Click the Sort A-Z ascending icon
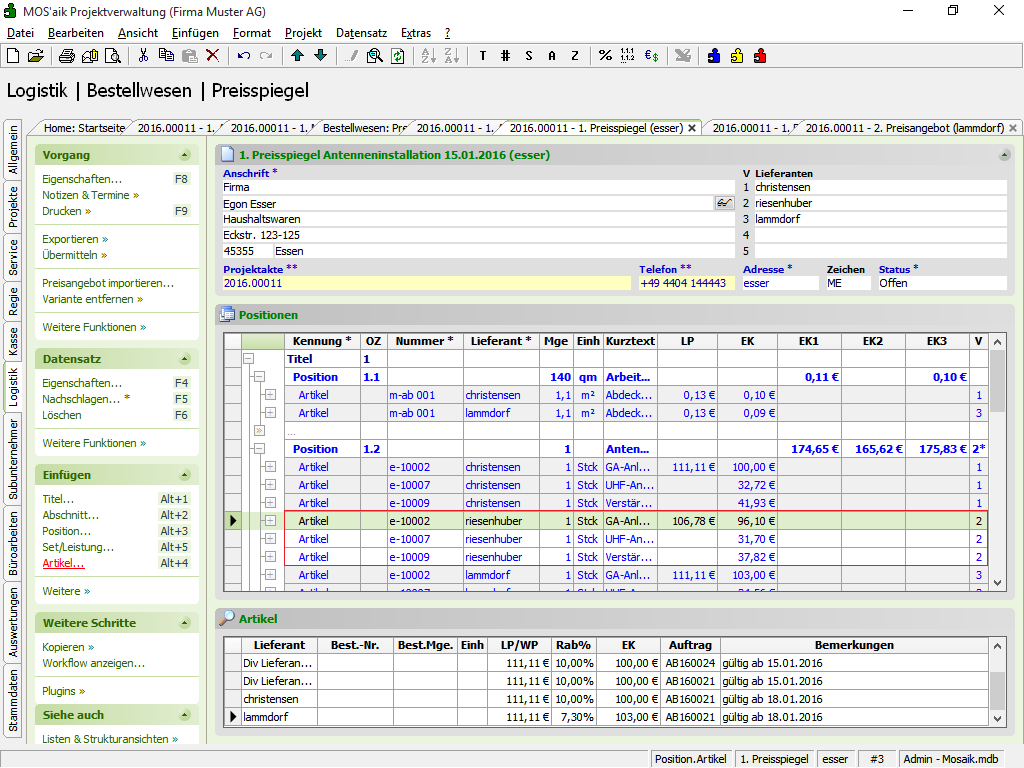The height and width of the screenshot is (768, 1024). [428, 56]
